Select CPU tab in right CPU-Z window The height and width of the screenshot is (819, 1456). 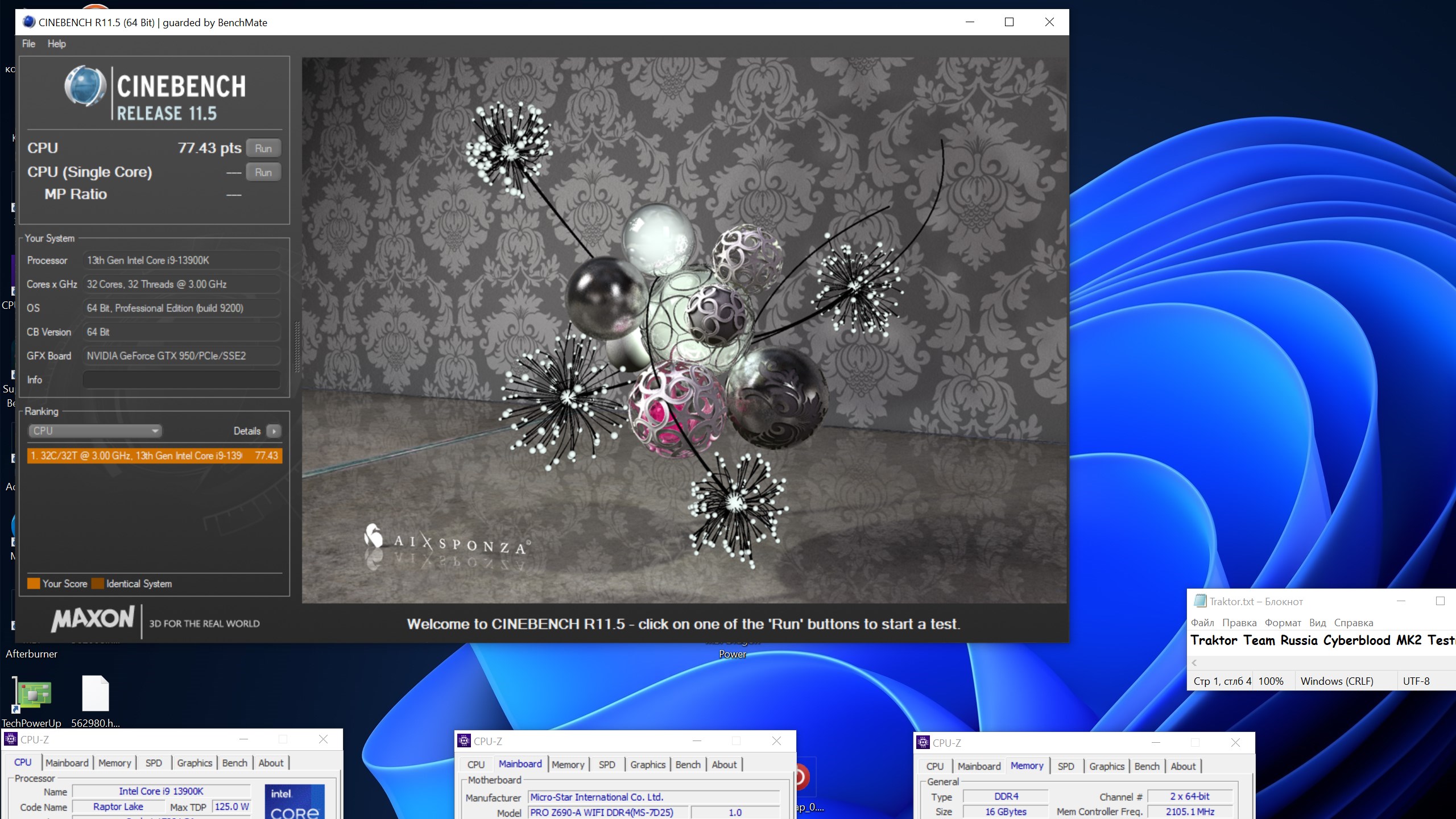pyautogui.click(x=935, y=767)
